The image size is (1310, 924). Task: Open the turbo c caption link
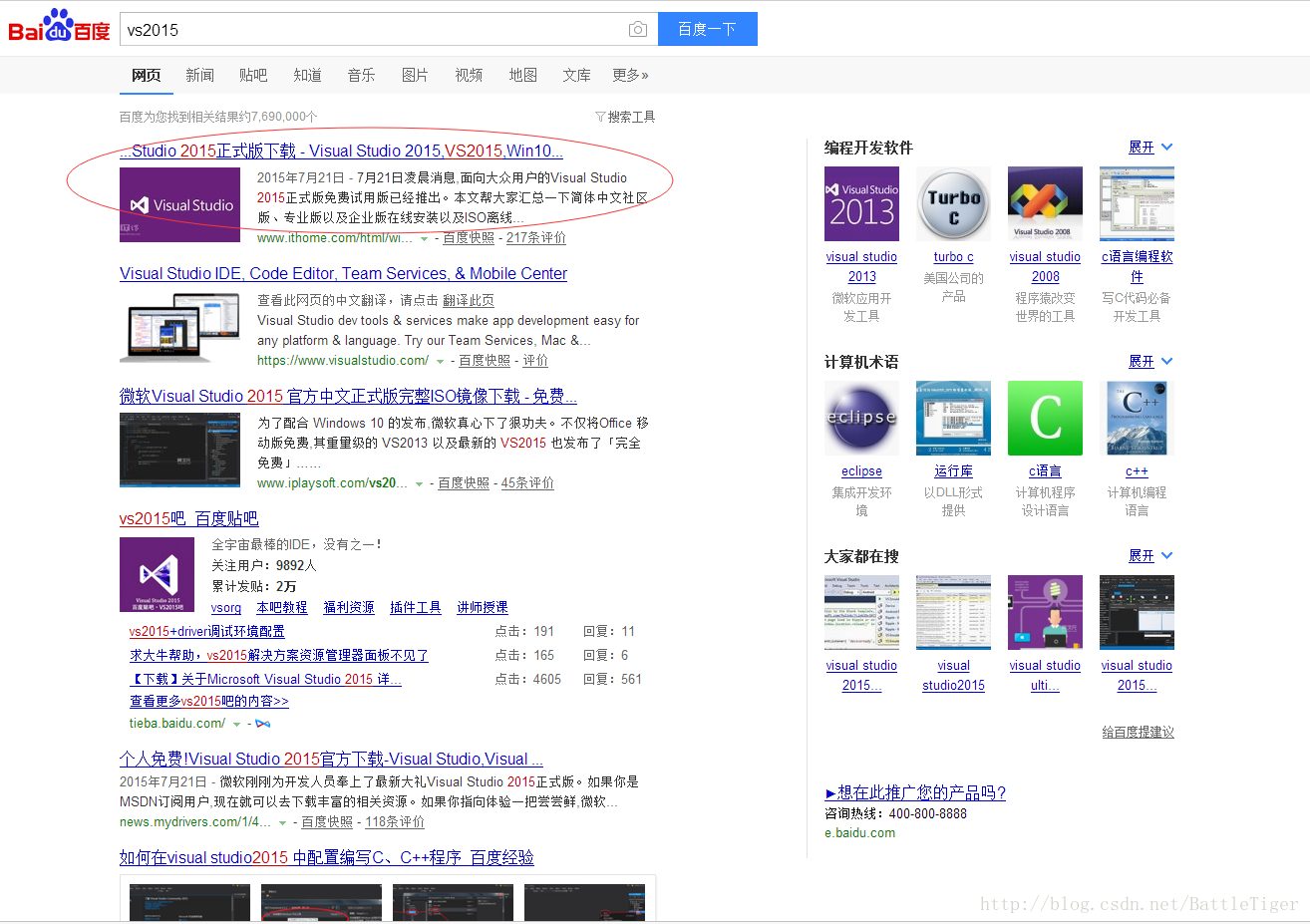click(x=953, y=257)
